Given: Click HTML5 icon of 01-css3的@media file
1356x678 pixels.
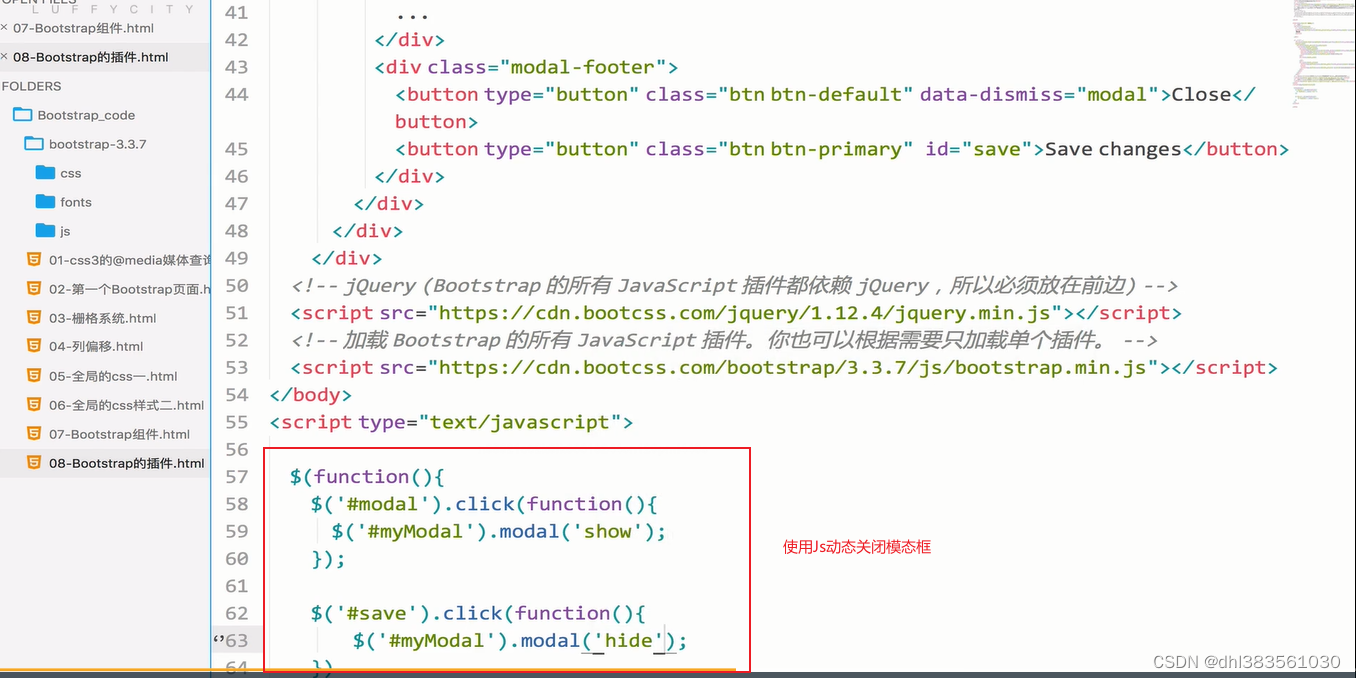Looking at the screenshot, I should (34, 260).
